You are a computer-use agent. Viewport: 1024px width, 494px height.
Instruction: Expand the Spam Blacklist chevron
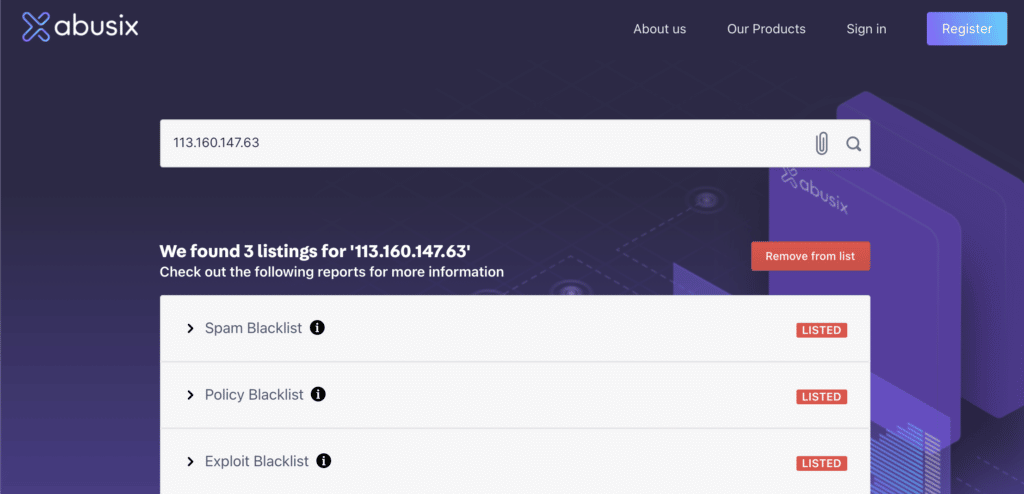pyautogui.click(x=190, y=328)
